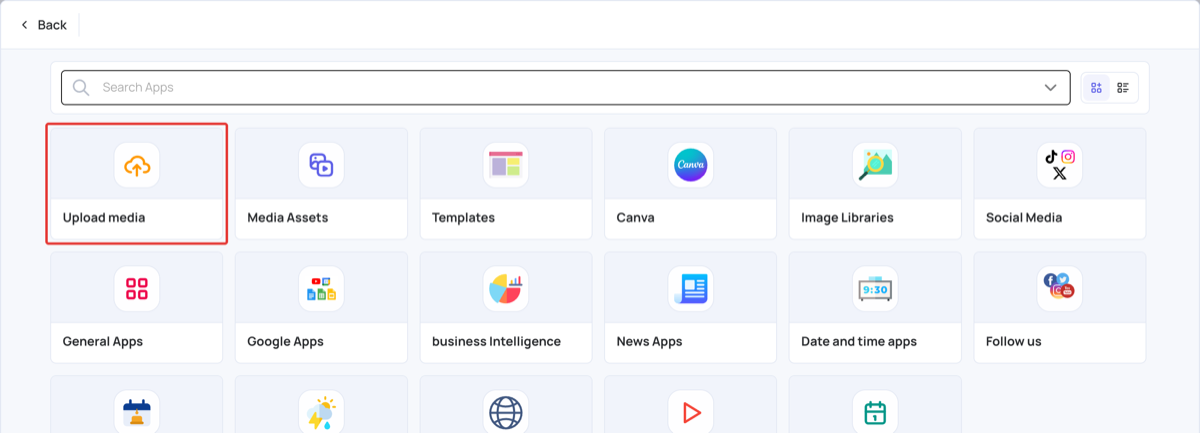Viewport: 1200px width, 433px height.
Task: Click the Canva label
Action: click(636, 217)
